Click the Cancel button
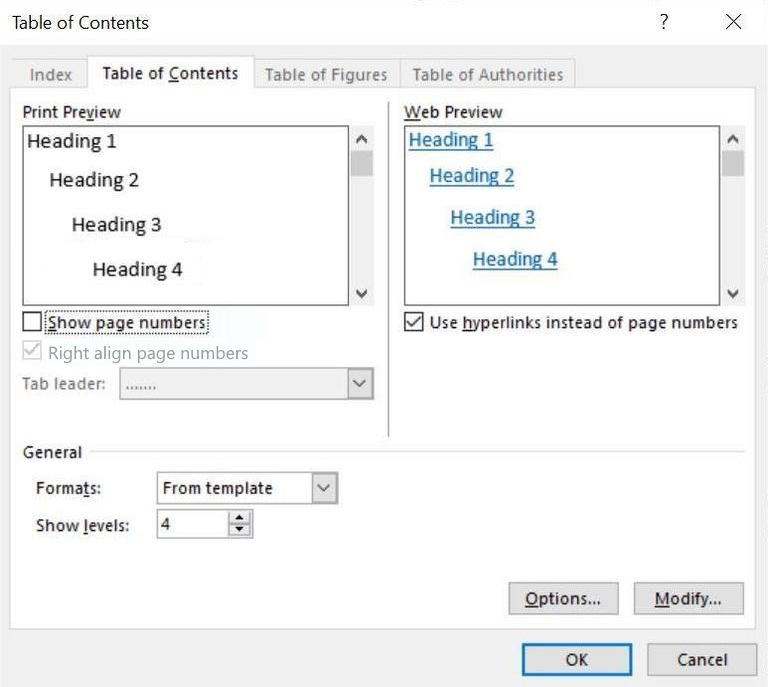The width and height of the screenshot is (768, 687). 702,660
